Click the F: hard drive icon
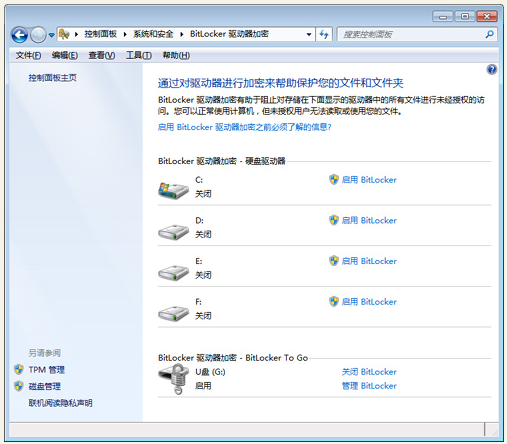 [x=173, y=313]
